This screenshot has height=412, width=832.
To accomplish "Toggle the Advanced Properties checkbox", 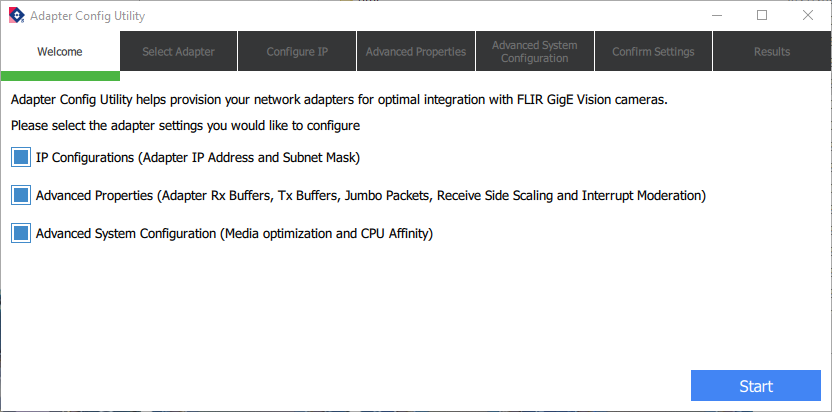I will pos(21,195).
